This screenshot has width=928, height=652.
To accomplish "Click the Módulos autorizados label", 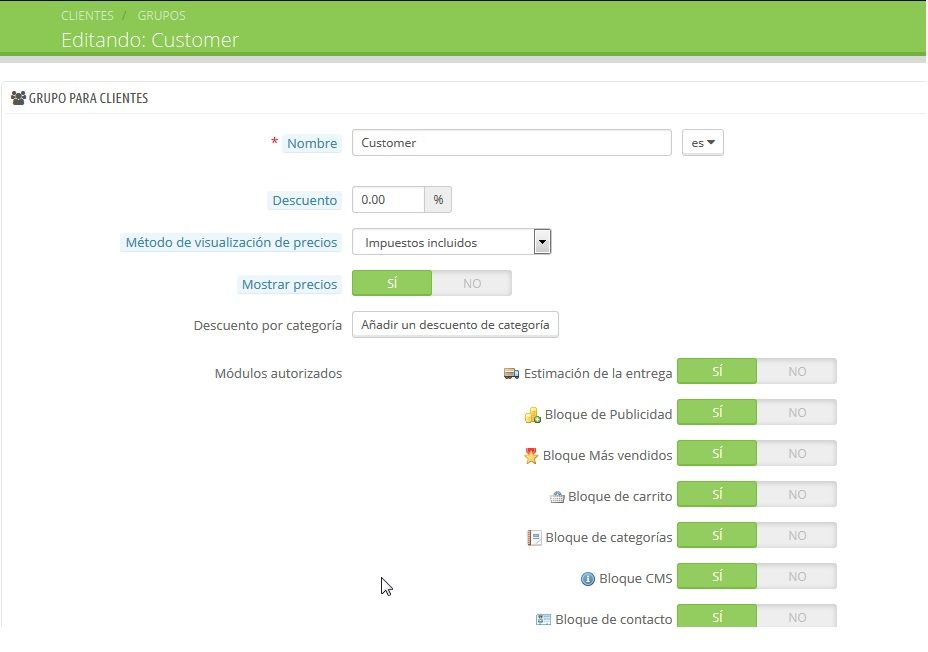I will (278, 373).
